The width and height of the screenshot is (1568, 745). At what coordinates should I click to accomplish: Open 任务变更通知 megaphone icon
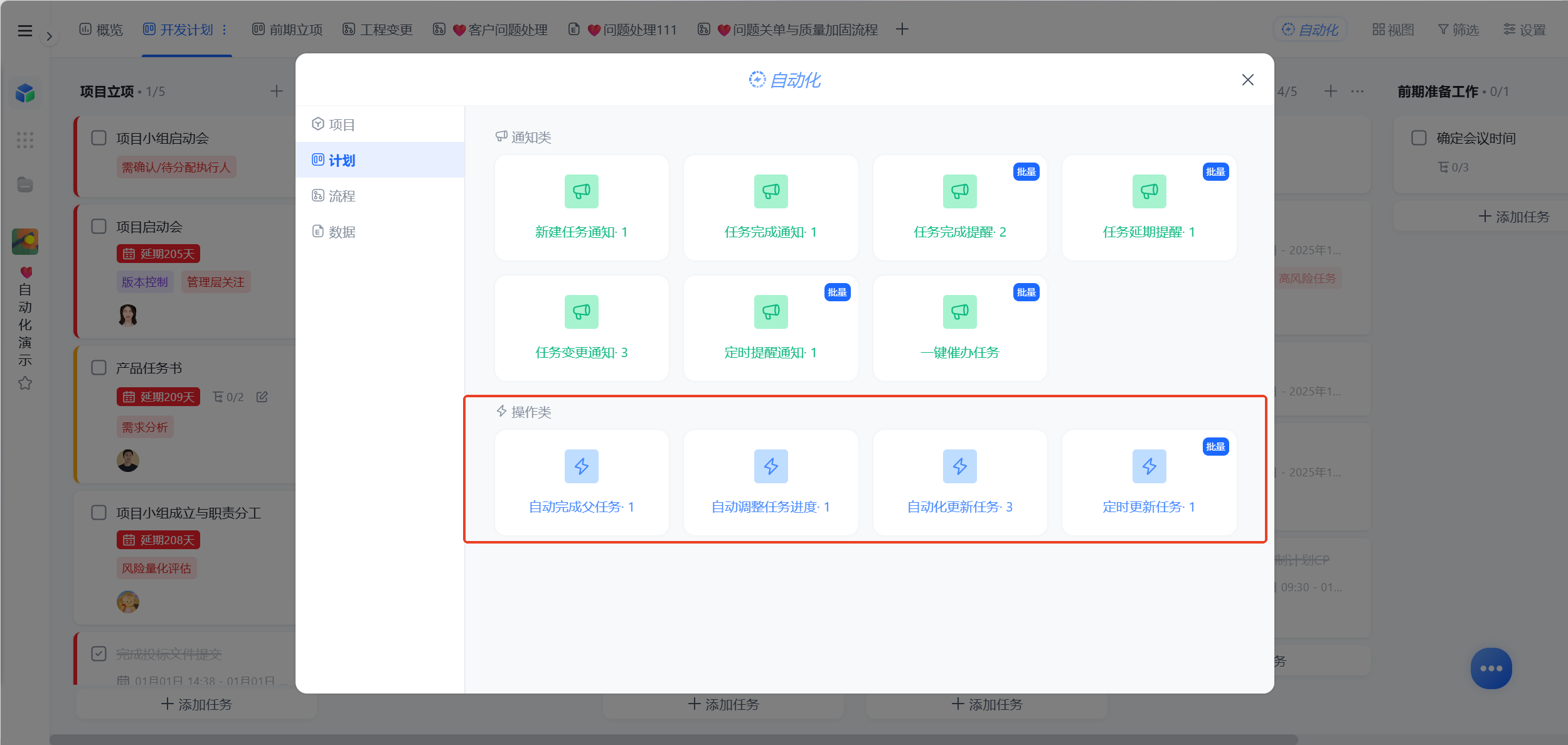581,312
